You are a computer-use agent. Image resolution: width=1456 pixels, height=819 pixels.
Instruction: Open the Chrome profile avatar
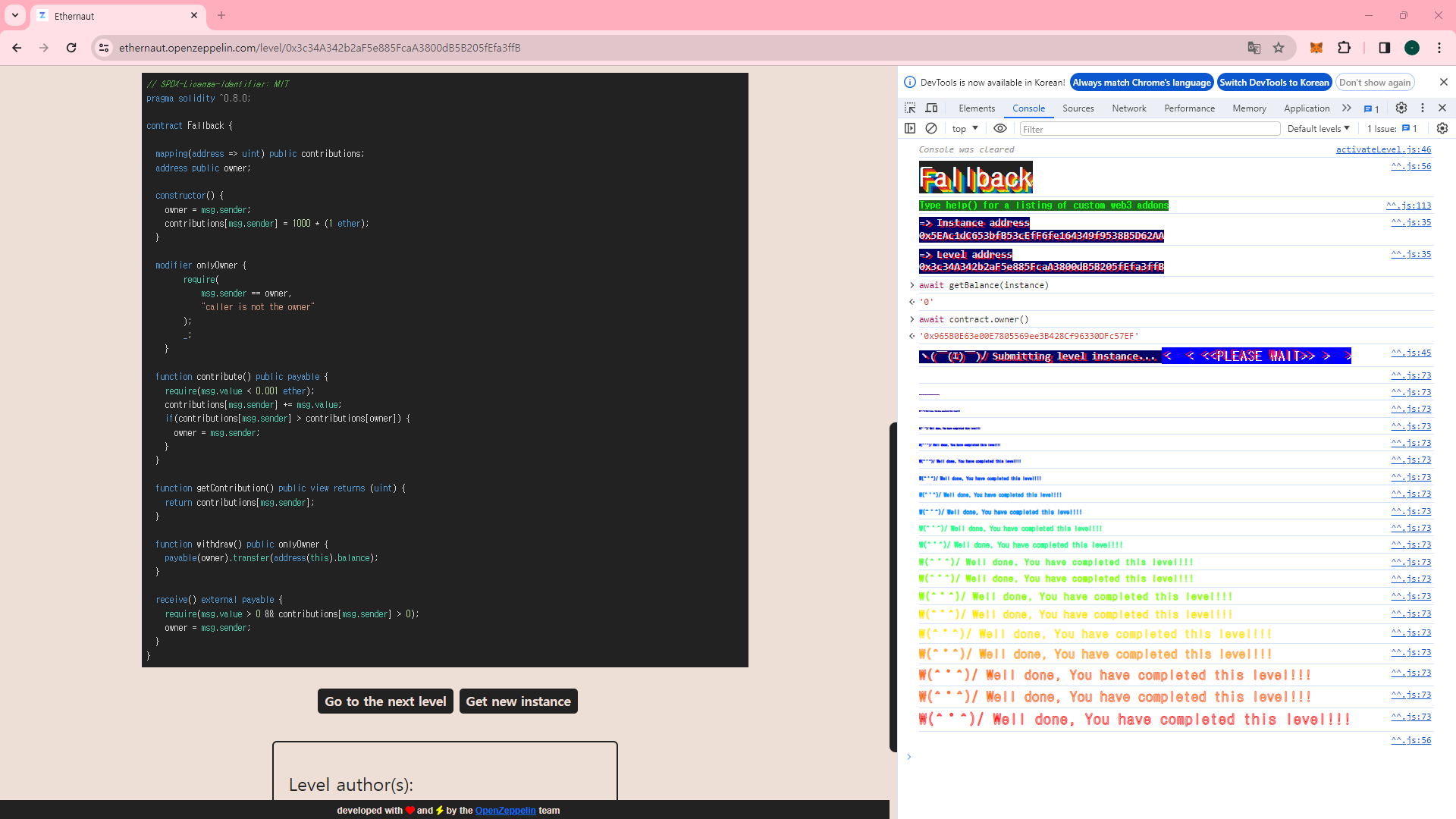point(1412,48)
